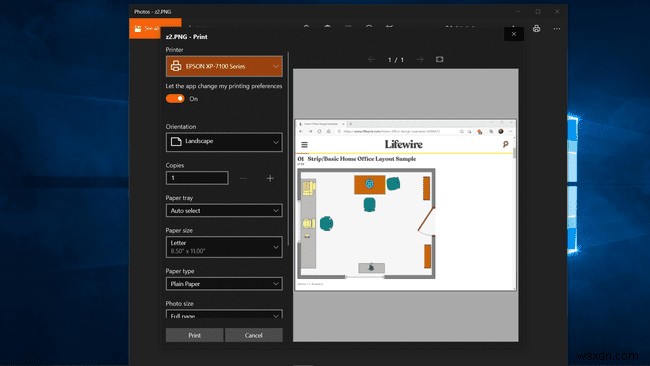Open the Paper type Plain Paper dropdown
This screenshot has width=650, height=366.
pos(224,284)
